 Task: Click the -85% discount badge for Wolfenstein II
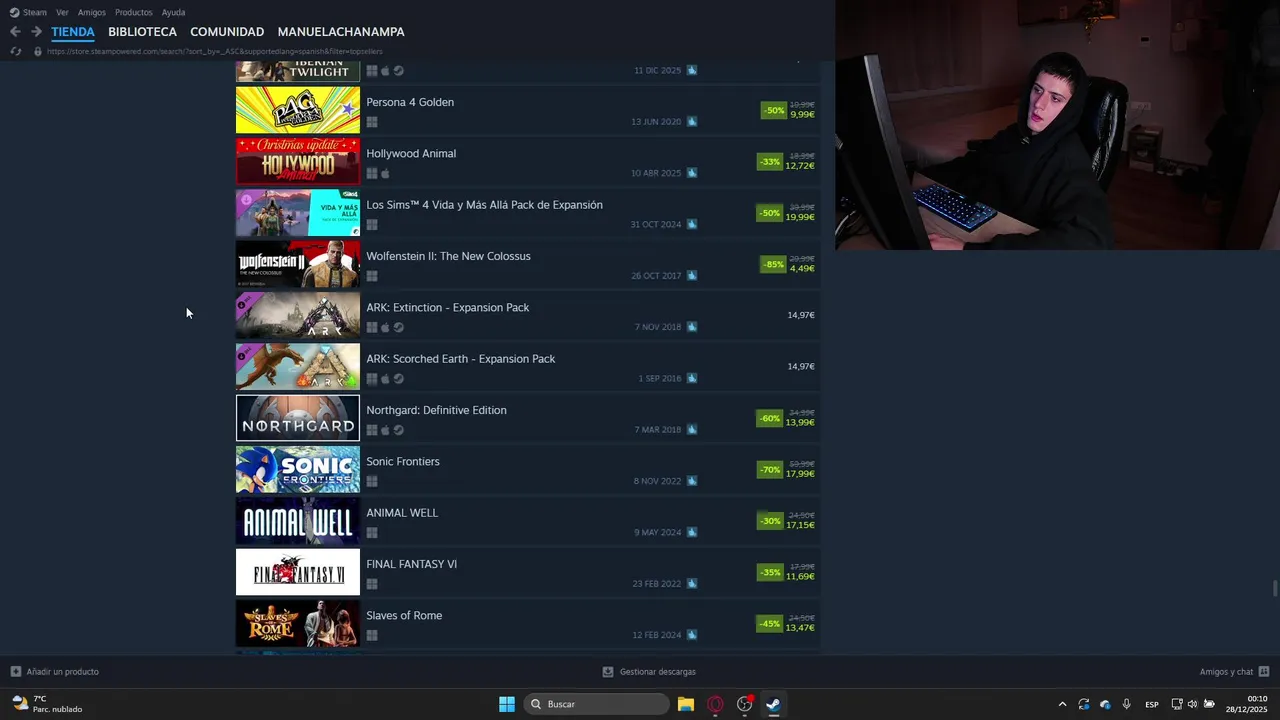tap(773, 264)
